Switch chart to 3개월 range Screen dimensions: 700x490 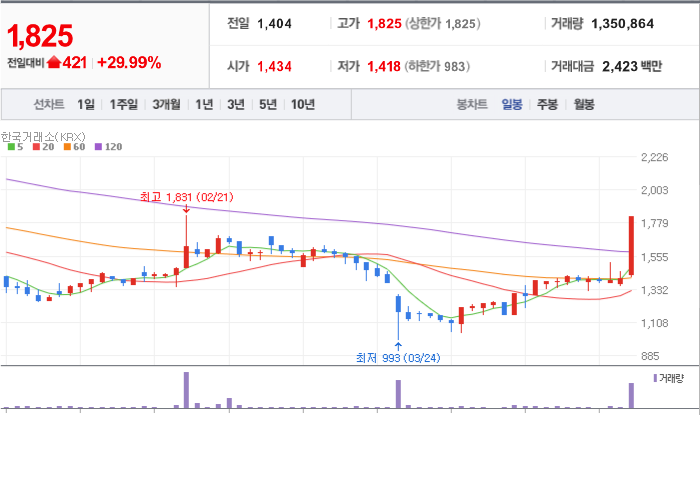pos(167,104)
